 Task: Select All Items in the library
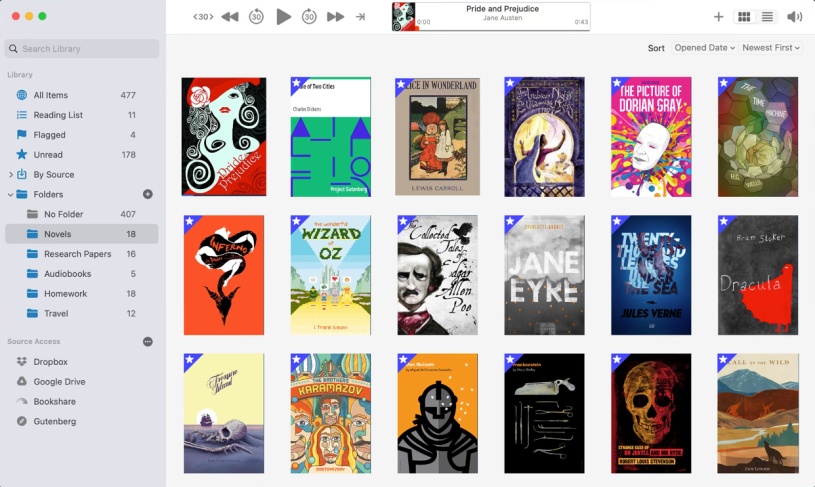click(82, 95)
